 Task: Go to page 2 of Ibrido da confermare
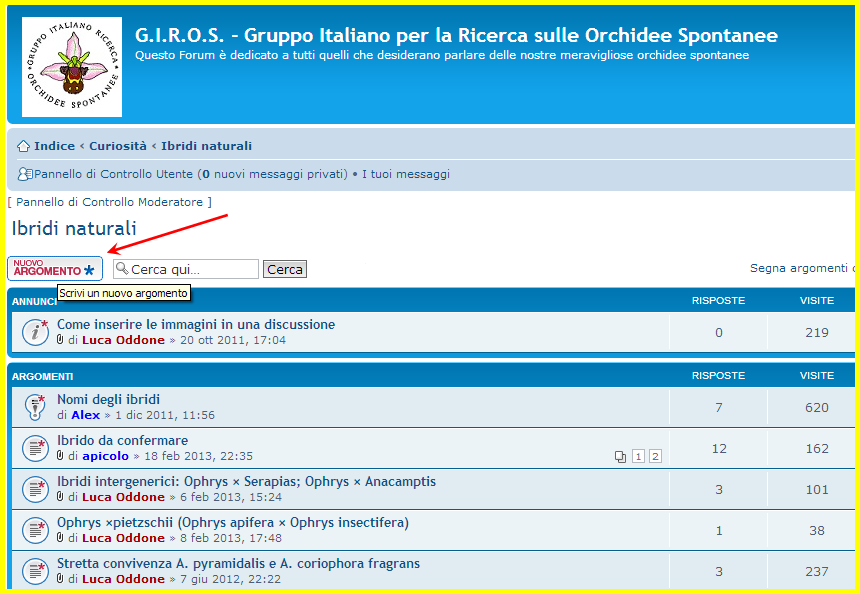(655, 456)
